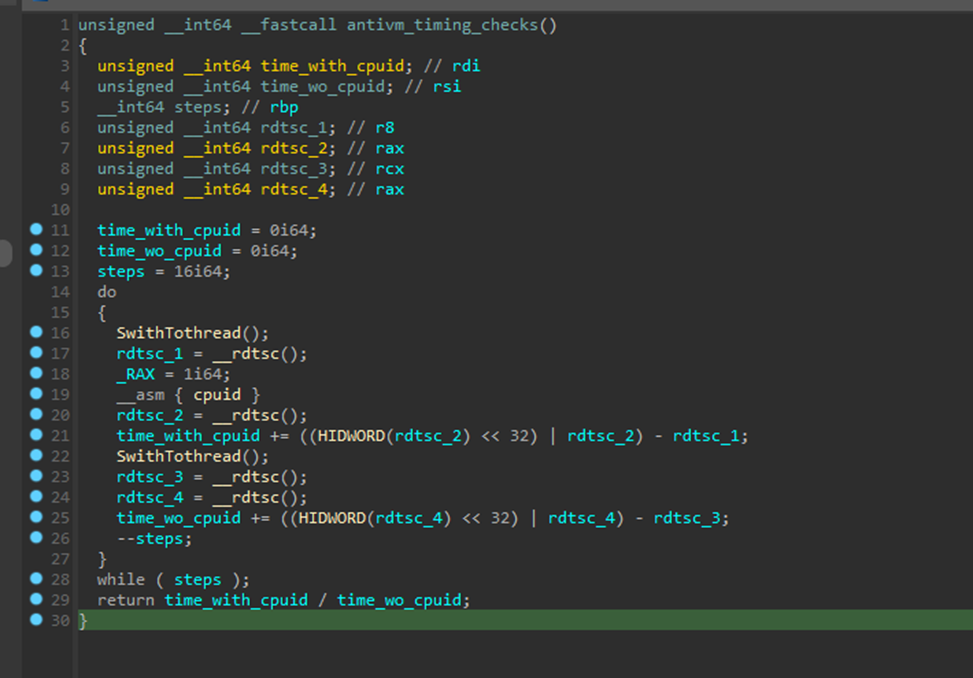The width and height of the screenshot is (973, 678).
Task: Click breakpoint marker beside line 23
Action: (36, 476)
